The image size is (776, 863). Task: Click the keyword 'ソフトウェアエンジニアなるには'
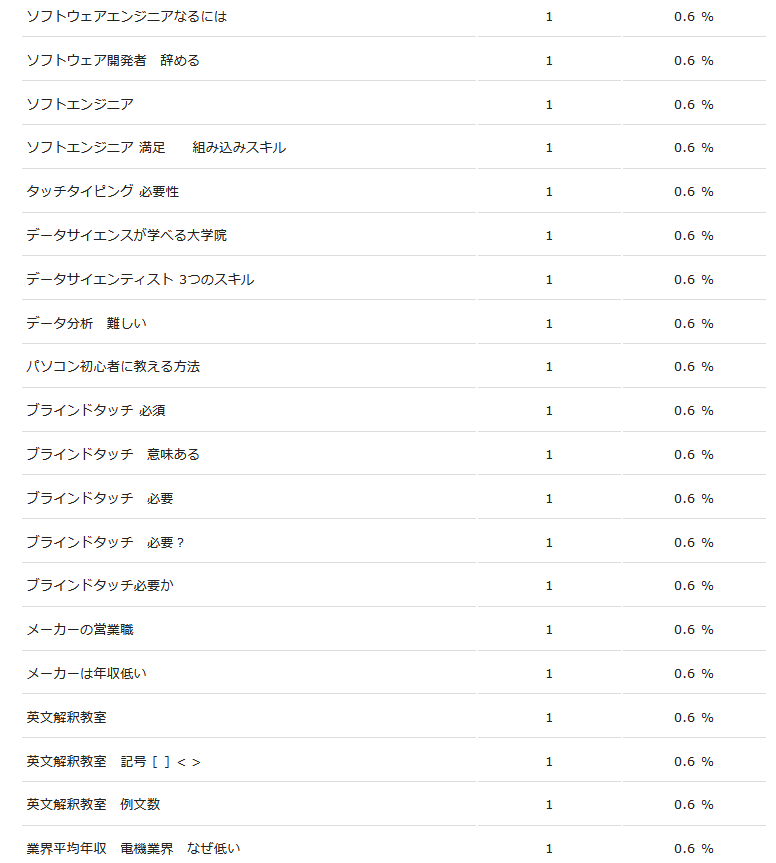[x=126, y=17]
